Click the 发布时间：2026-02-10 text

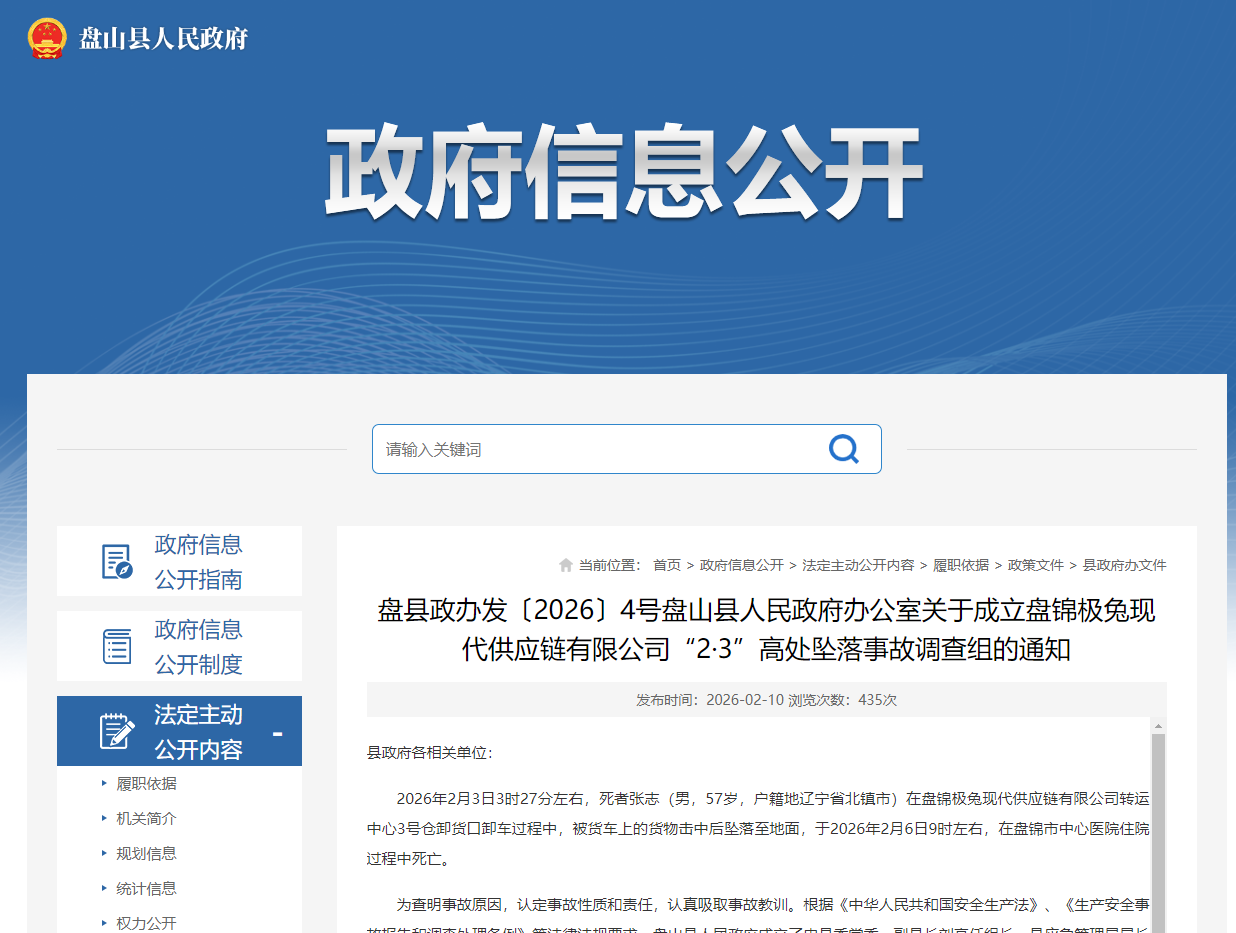710,700
